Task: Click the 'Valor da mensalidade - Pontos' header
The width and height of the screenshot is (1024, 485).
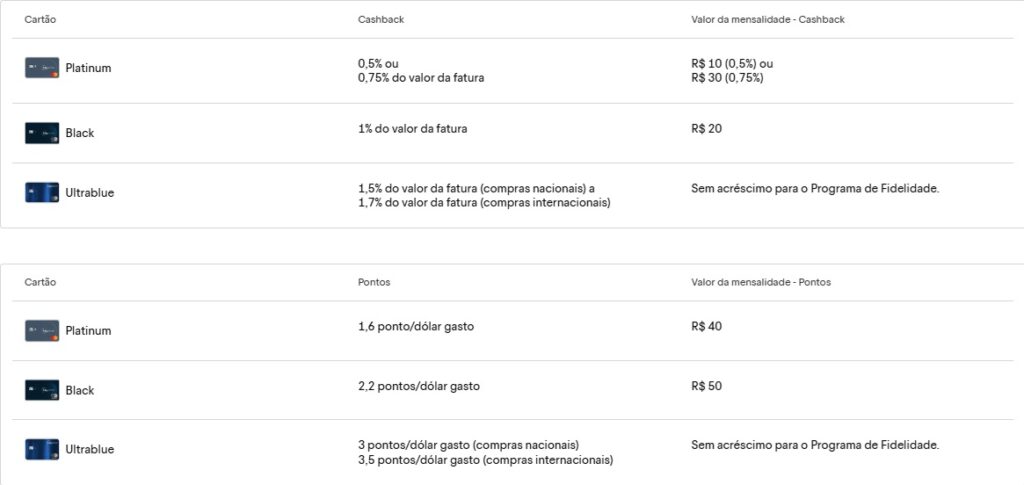Action: point(760,282)
